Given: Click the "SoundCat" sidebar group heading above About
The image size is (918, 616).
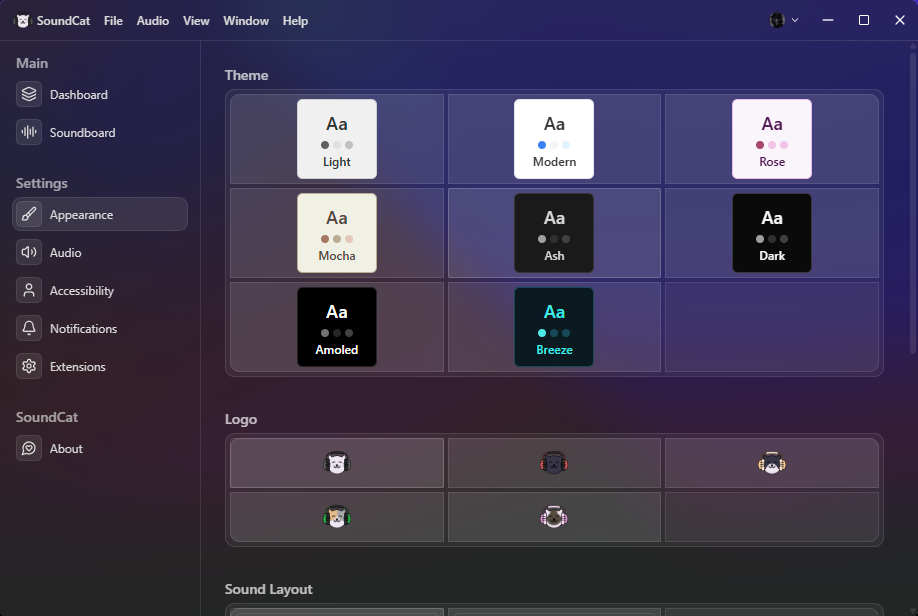Looking at the screenshot, I should point(47,417).
